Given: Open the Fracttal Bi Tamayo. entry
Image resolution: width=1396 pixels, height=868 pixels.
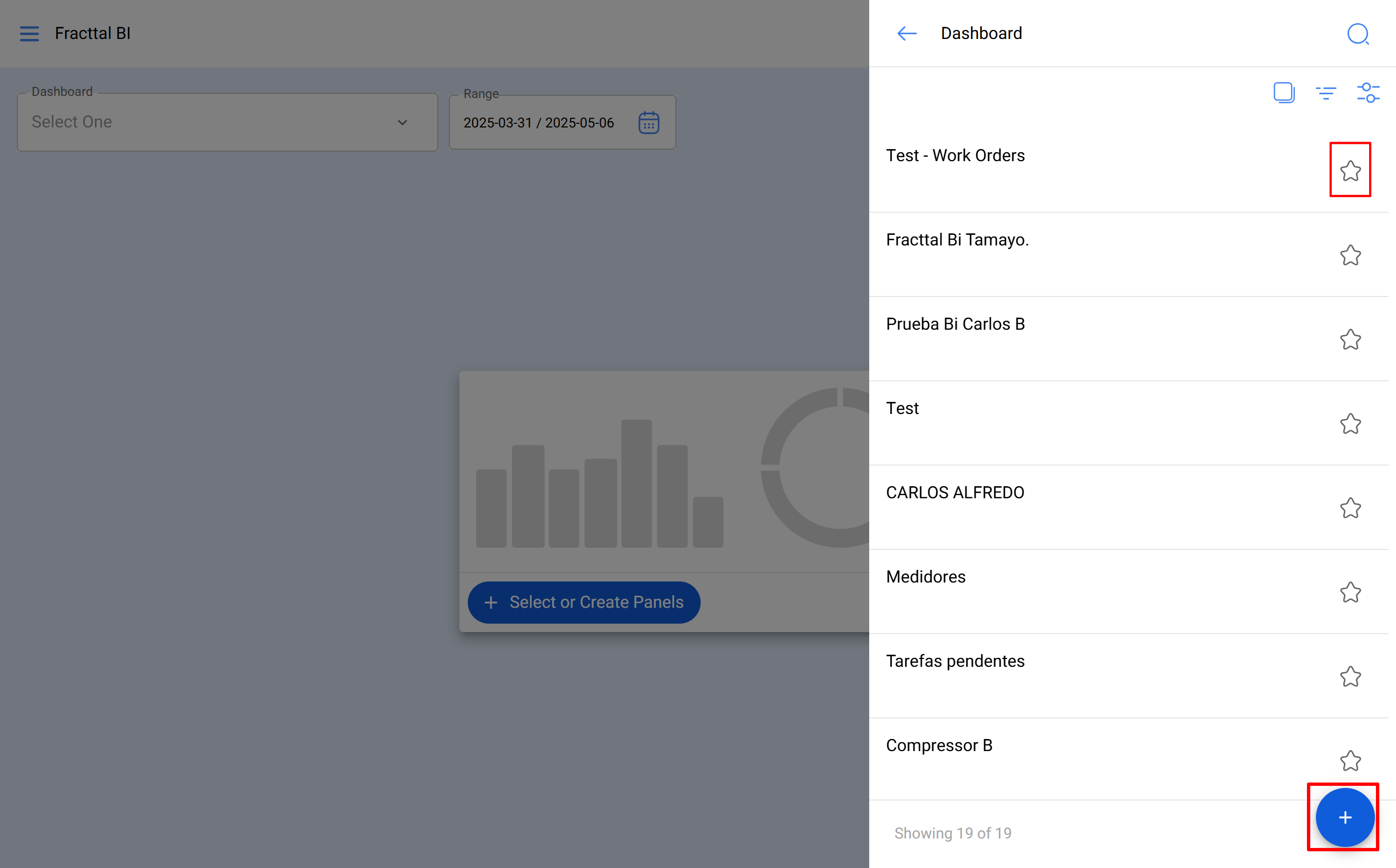Looking at the screenshot, I should pyautogui.click(x=1128, y=255).
